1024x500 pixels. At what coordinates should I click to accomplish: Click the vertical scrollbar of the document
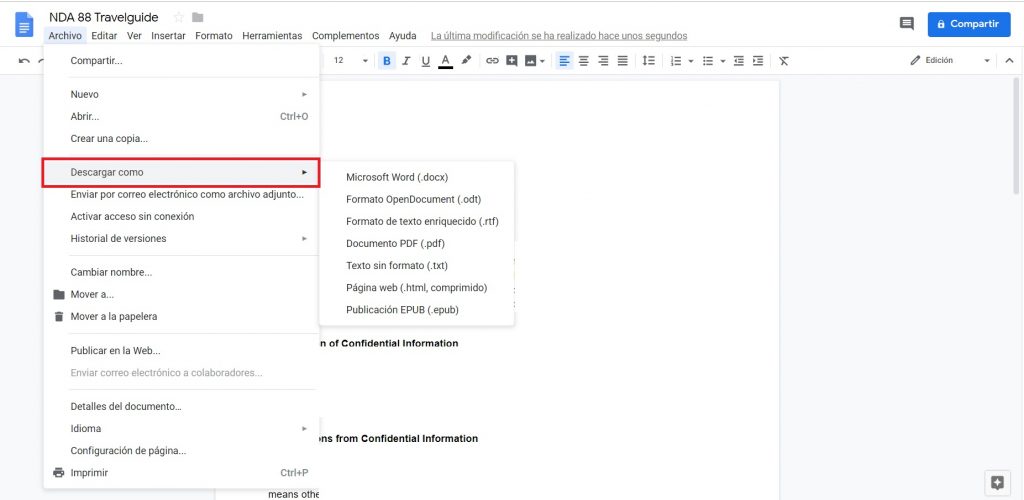pos(1016,136)
